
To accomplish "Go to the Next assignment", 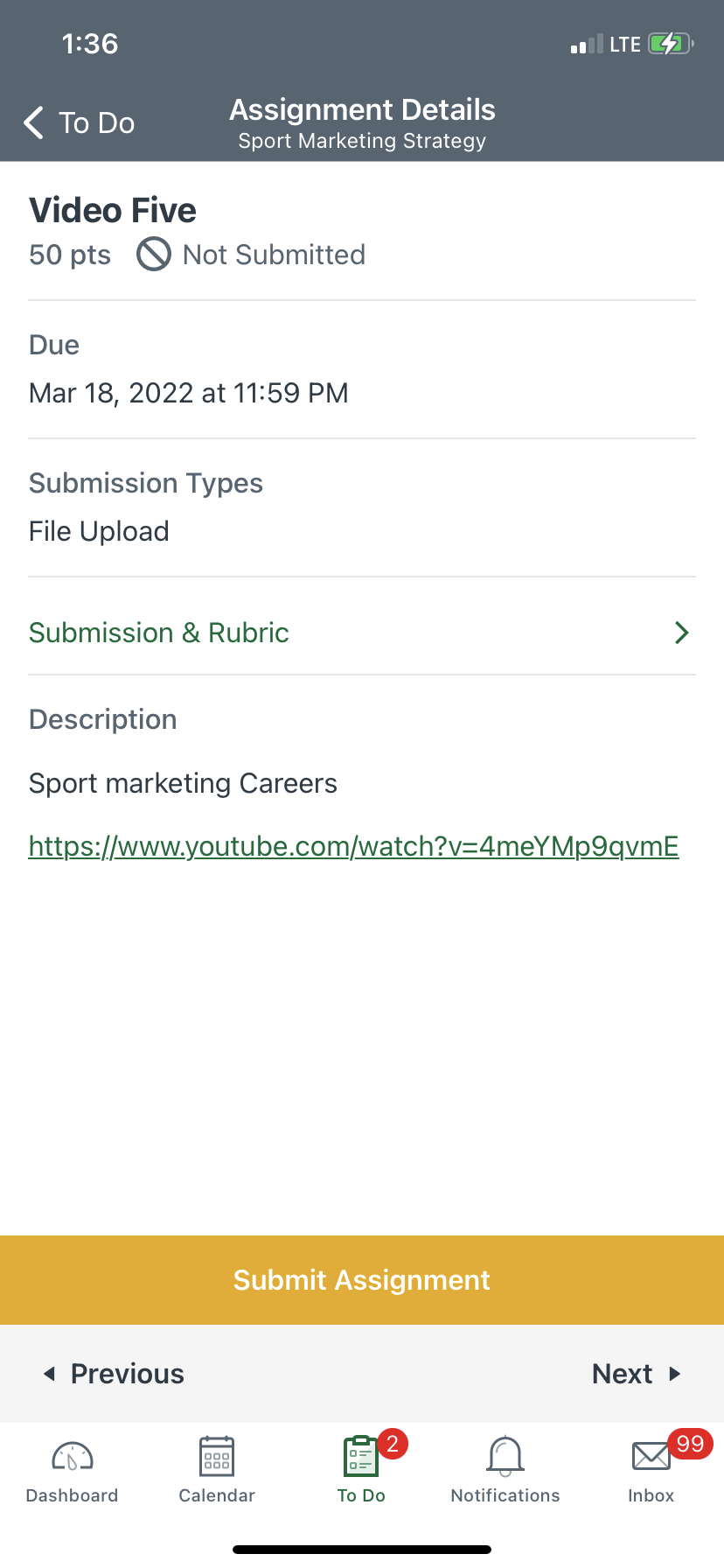I will (636, 1374).
